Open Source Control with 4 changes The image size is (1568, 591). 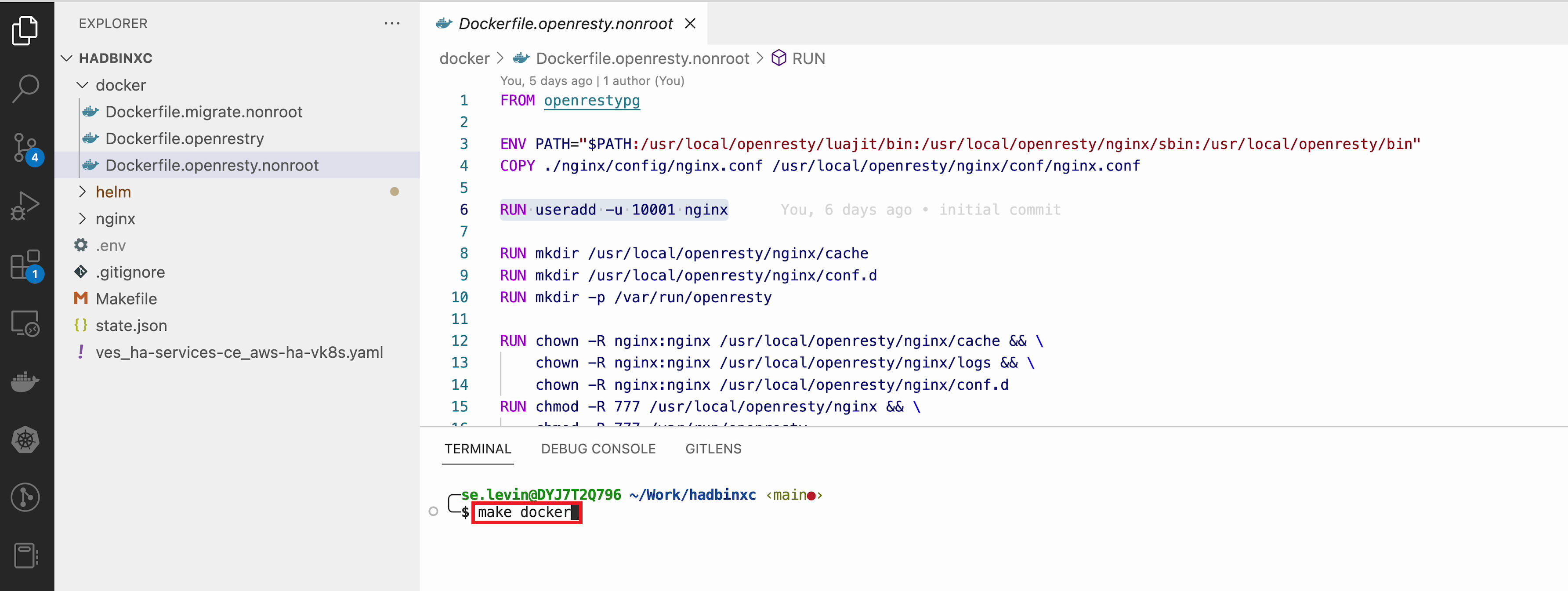click(x=25, y=147)
